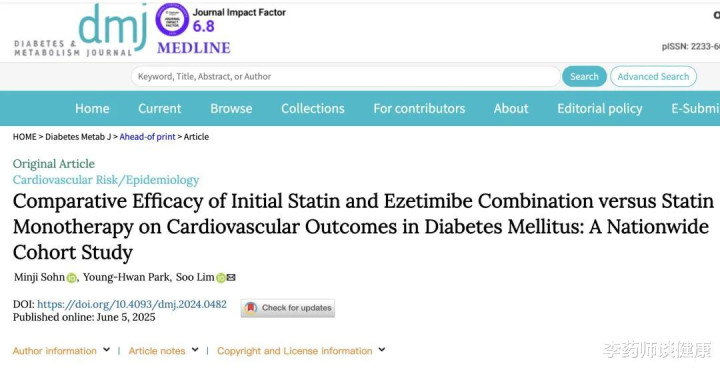
Task: Click the Advanced Search button
Action: click(653, 77)
